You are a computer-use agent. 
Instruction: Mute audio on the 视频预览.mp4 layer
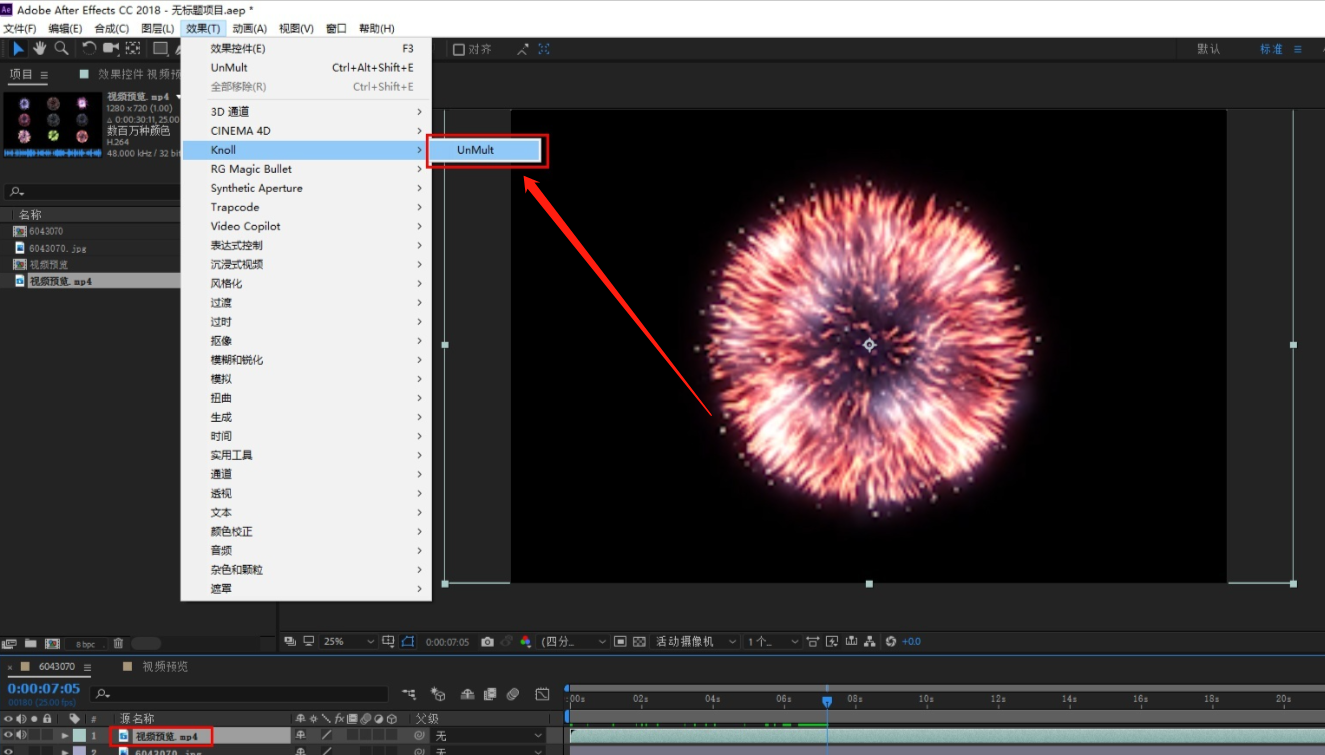(x=21, y=736)
